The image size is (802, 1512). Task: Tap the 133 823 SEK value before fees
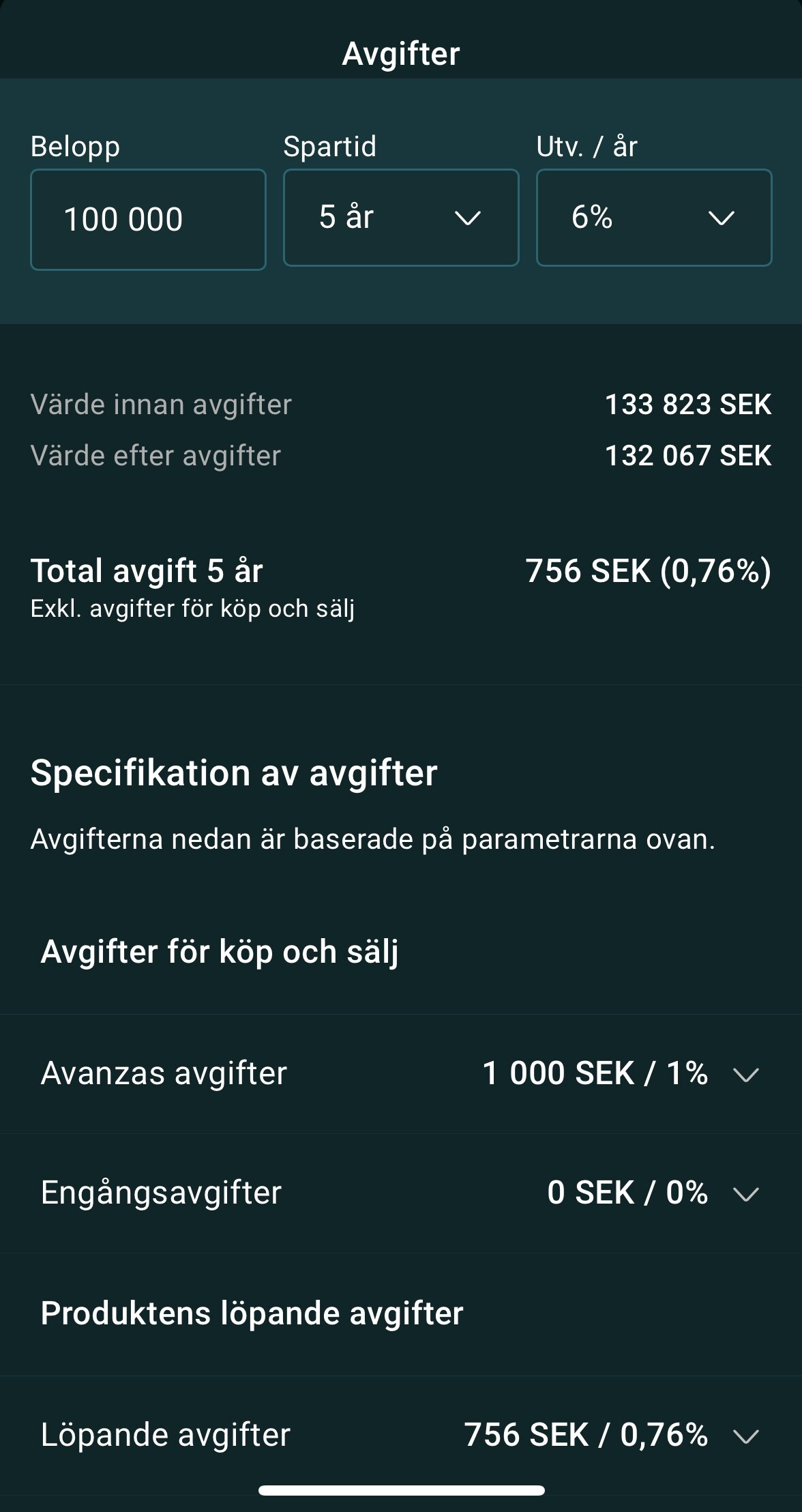[687, 405]
